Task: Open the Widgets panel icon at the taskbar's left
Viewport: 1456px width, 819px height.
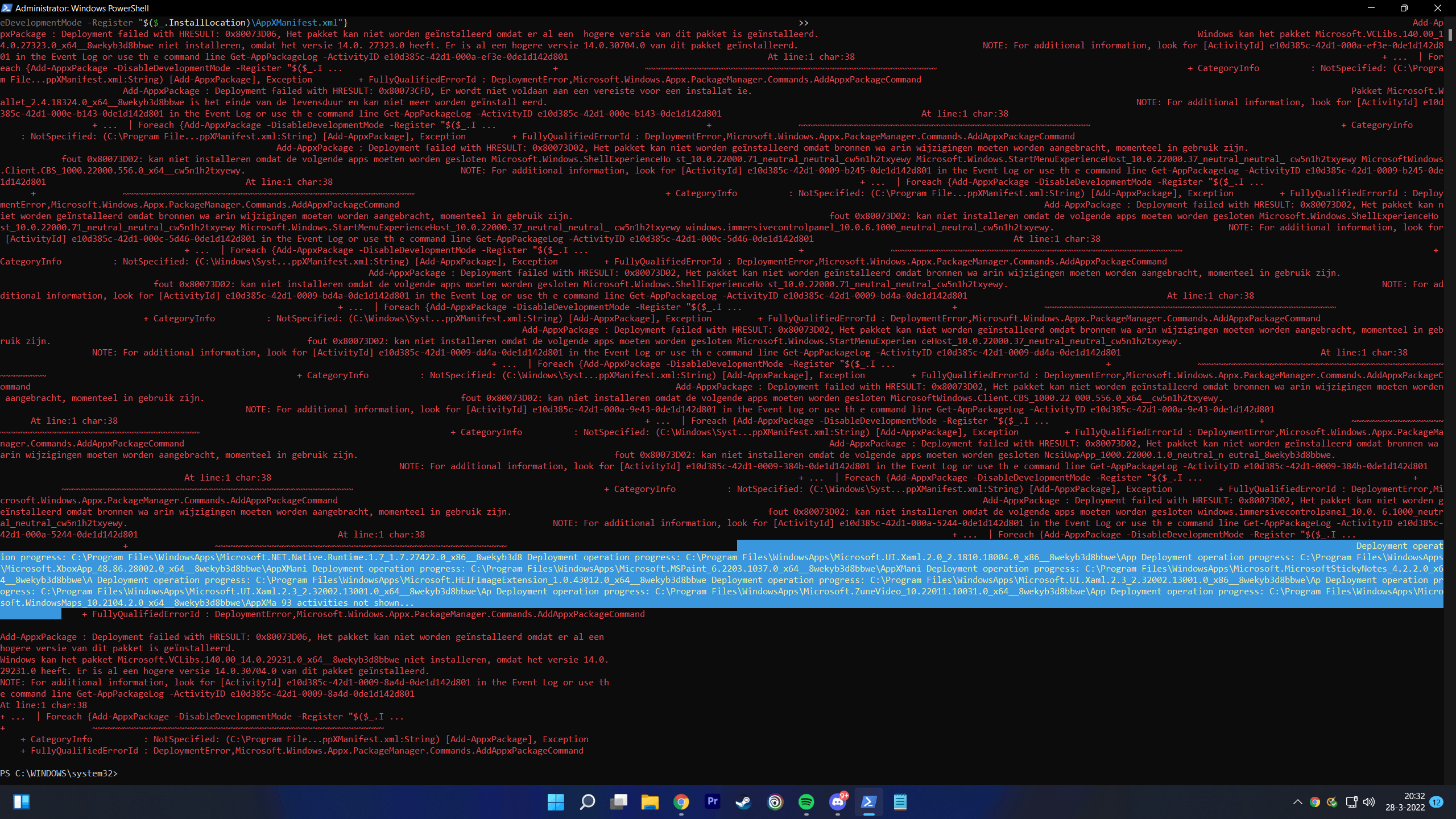Action: 22,802
